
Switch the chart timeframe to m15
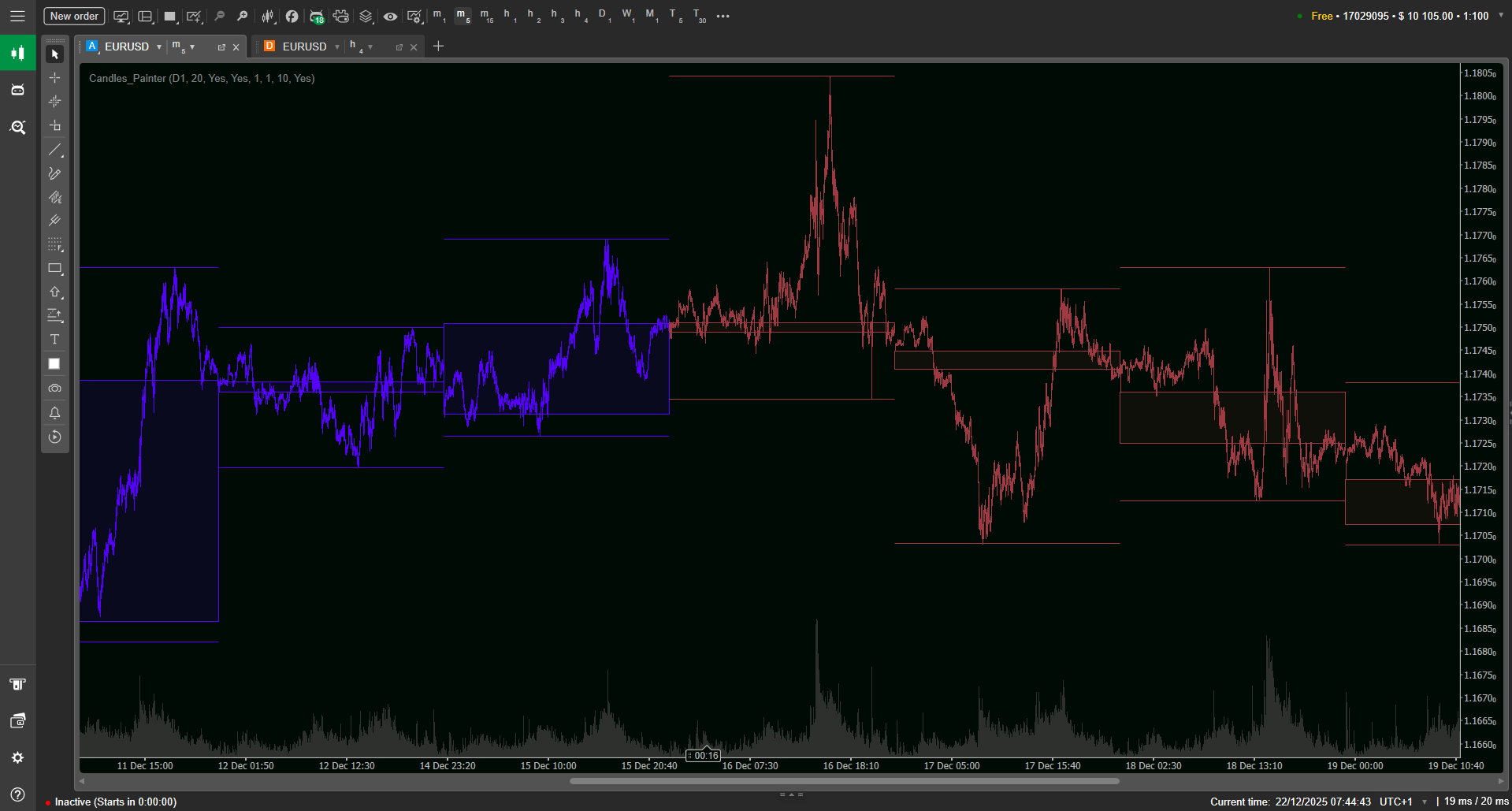486,16
